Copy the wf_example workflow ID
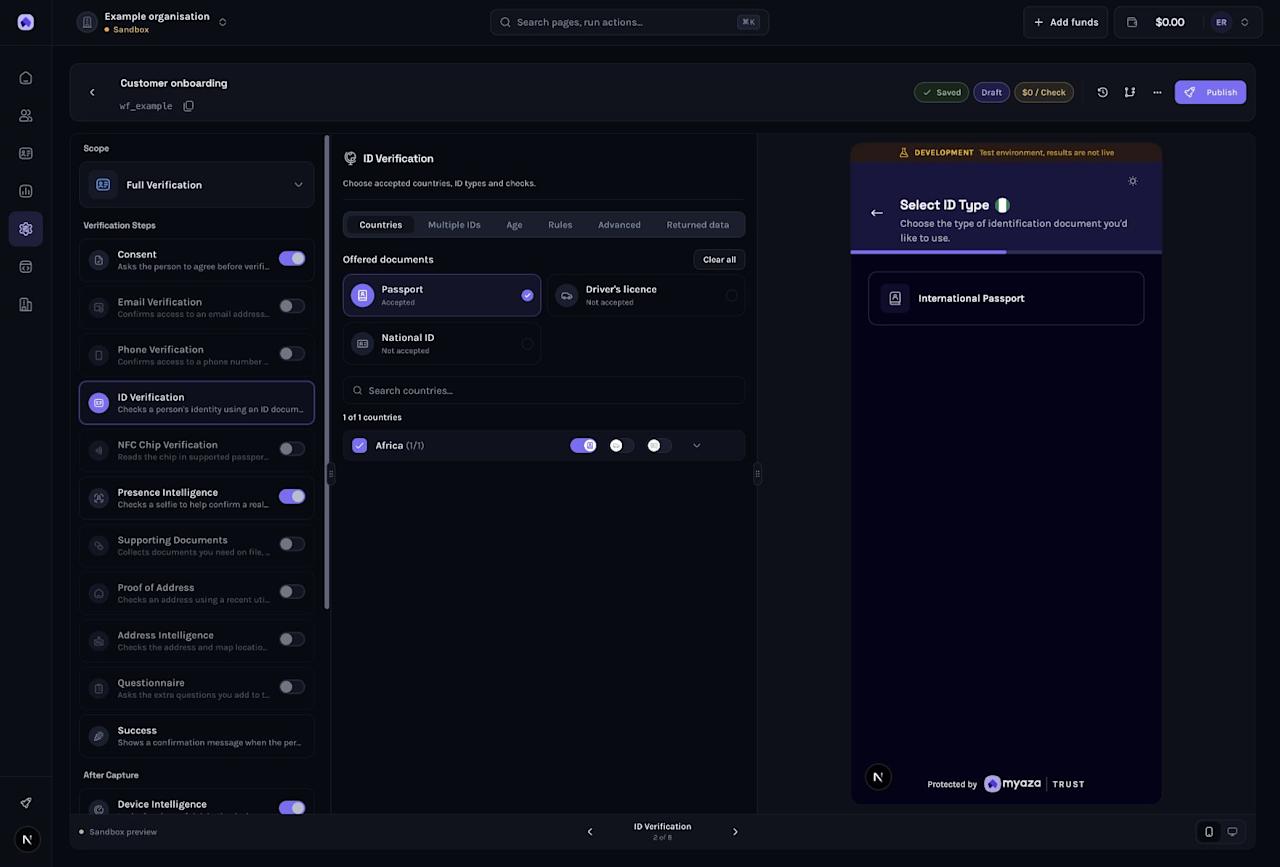 pos(188,106)
